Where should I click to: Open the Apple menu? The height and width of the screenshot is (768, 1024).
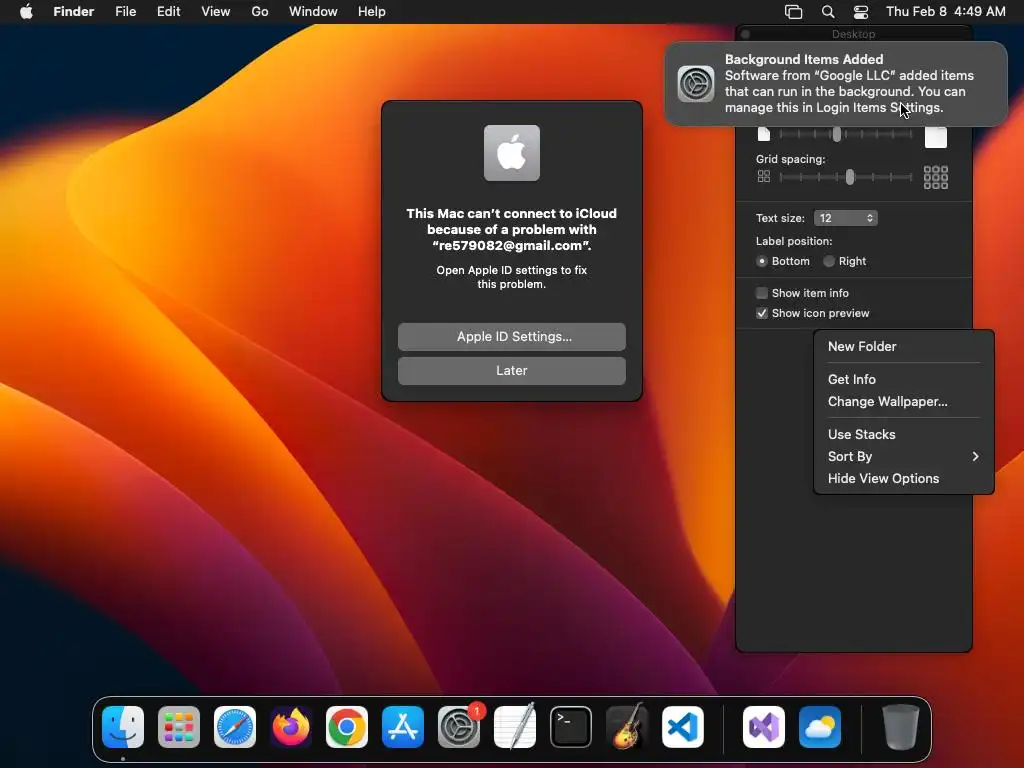click(26, 12)
